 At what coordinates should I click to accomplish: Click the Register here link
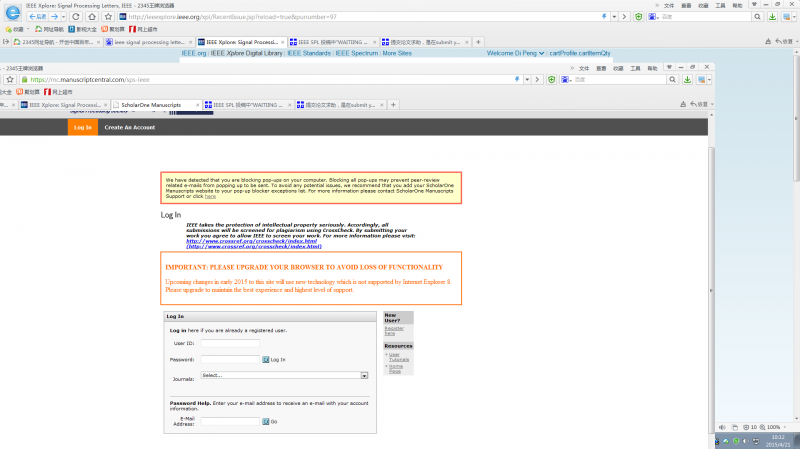click(x=394, y=331)
